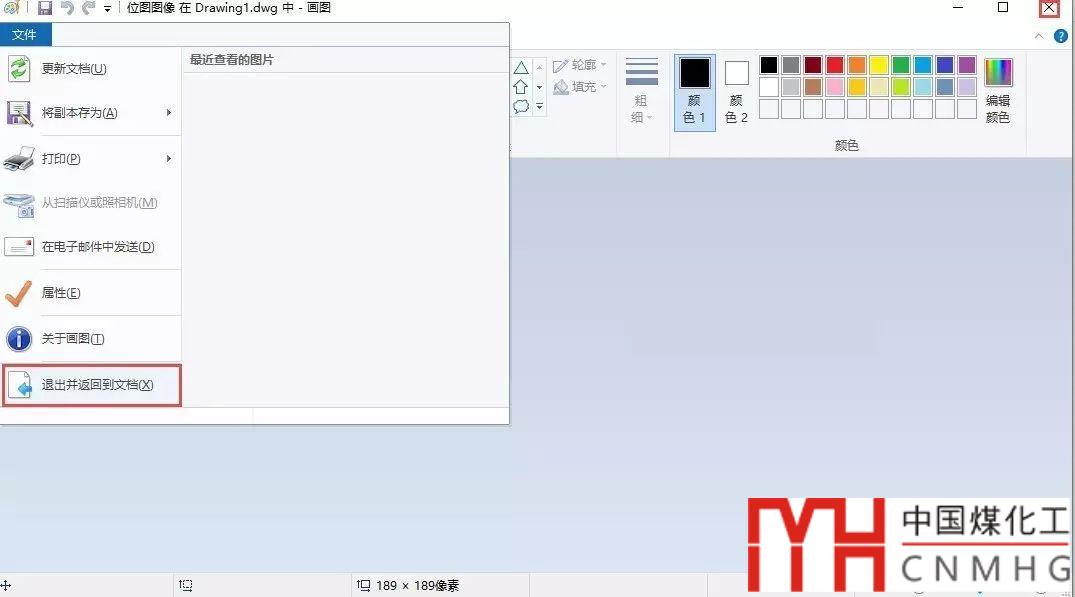Open the 填充 fill dropdown
This screenshot has width=1075, height=597.
click(580, 87)
